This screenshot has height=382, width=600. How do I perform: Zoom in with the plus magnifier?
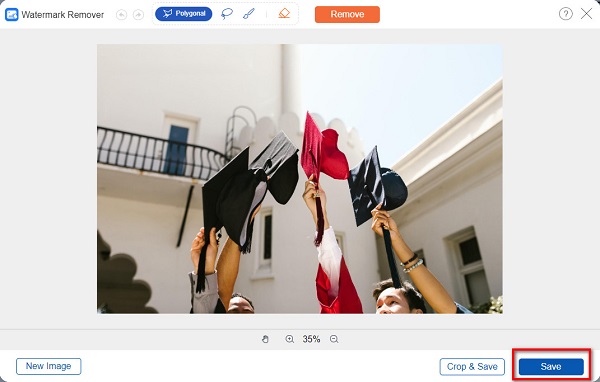(290, 339)
